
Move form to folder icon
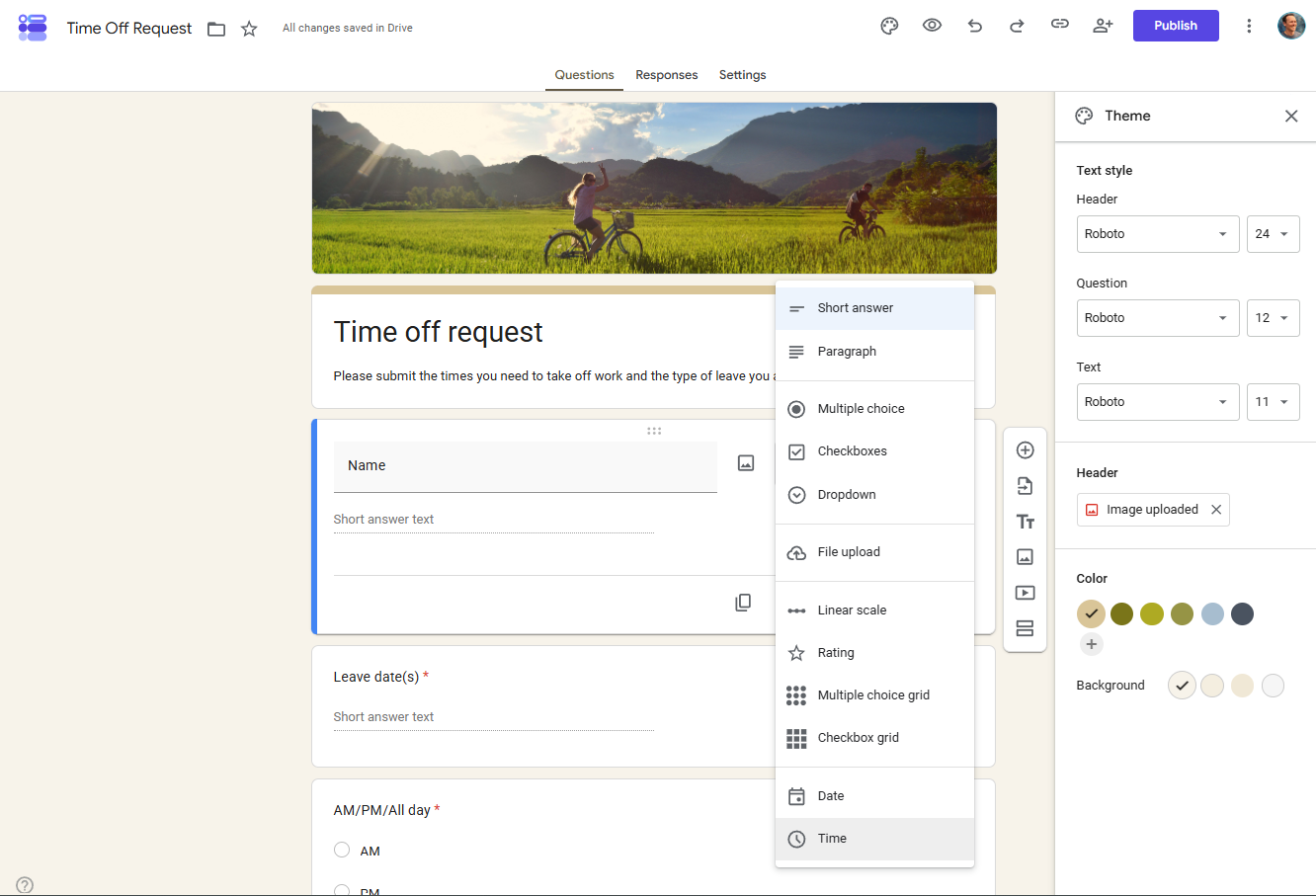(216, 29)
